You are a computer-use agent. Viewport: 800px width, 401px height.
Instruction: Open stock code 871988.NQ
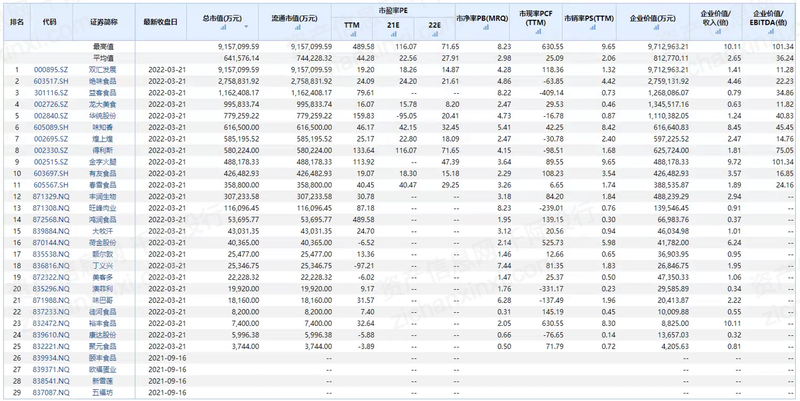[51, 300]
